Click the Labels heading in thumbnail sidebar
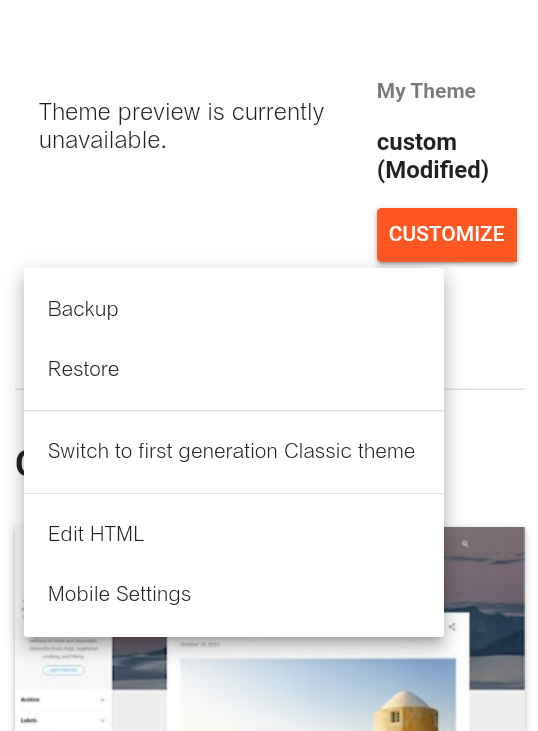Image resolution: width=538 pixels, height=731 pixels. click(29, 721)
